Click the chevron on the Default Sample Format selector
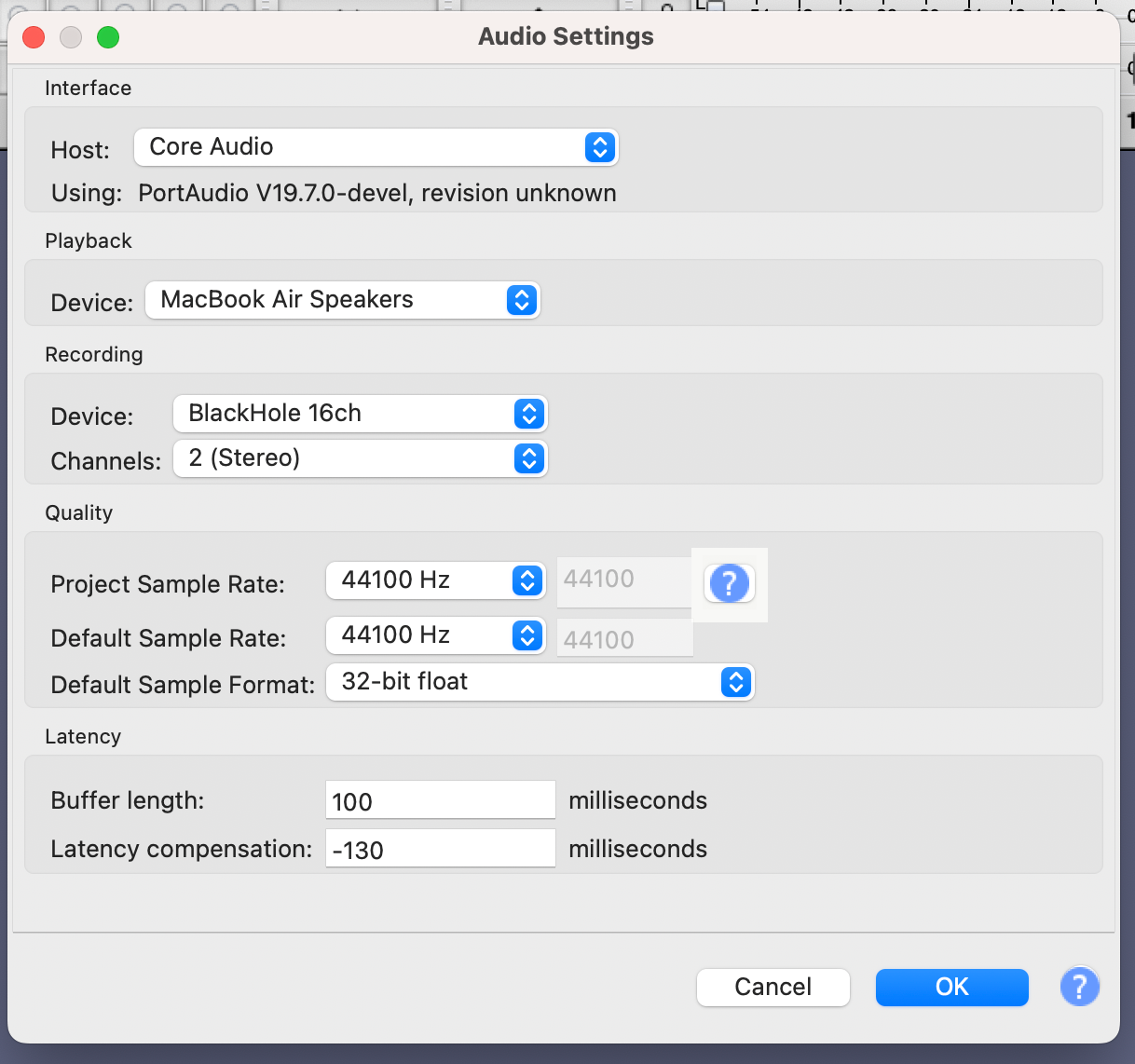1135x1064 pixels. pyautogui.click(x=735, y=682)
